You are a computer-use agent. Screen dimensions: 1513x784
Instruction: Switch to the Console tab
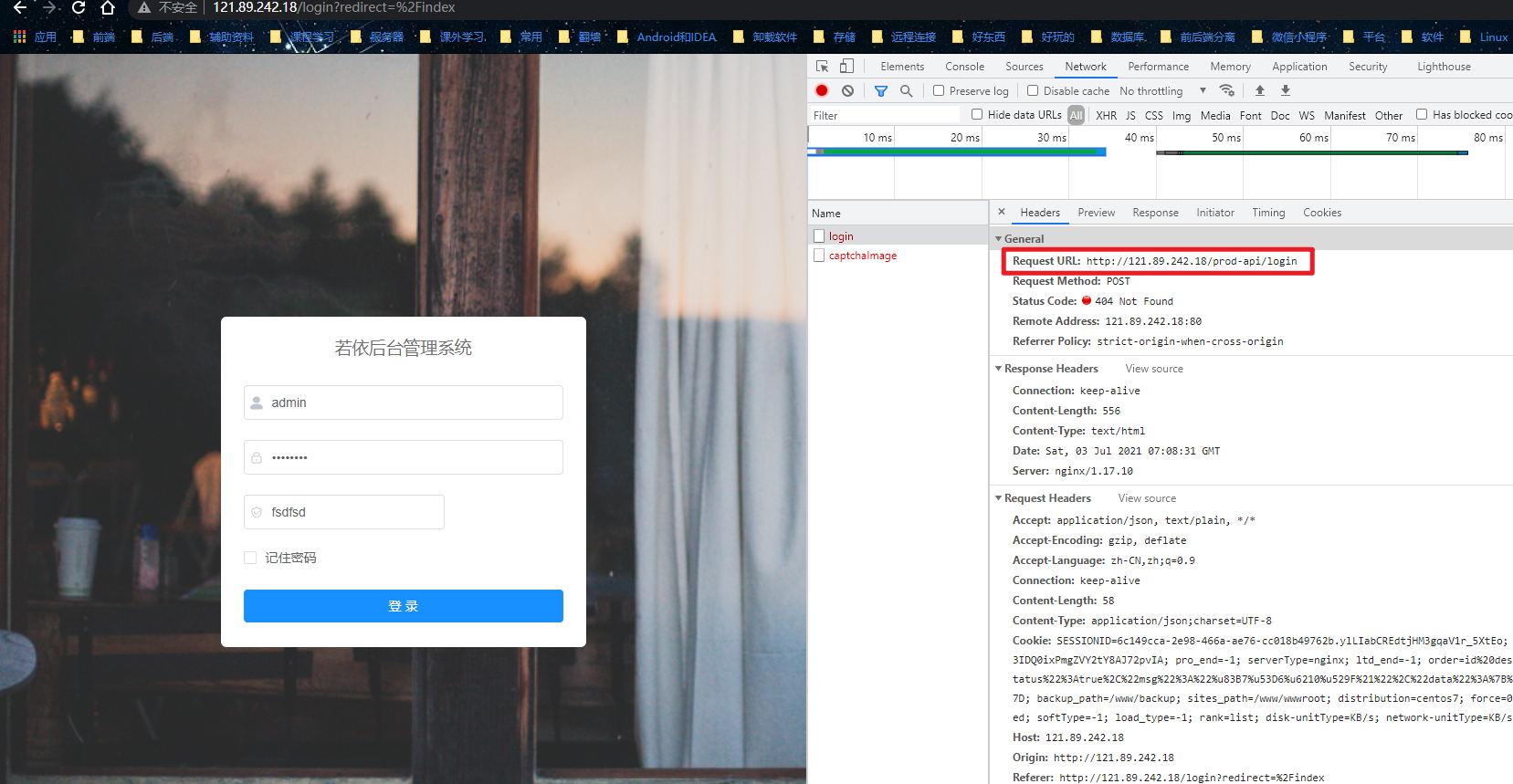pyautogui.click(x=964, y=67)
